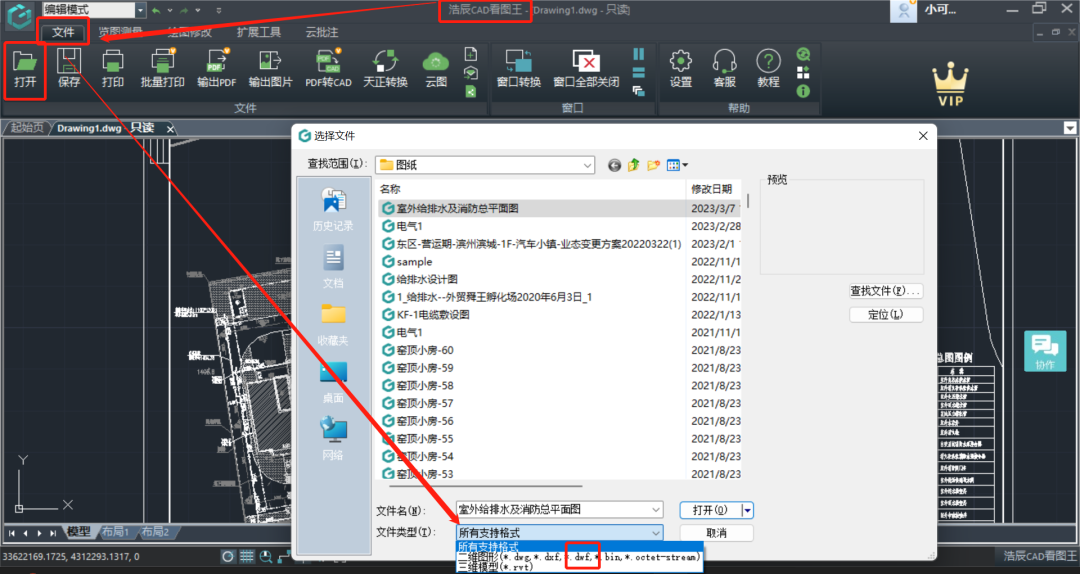Expand the 文件类型 format dropdown
1080x574 pixels.
(x=656, y=533)
